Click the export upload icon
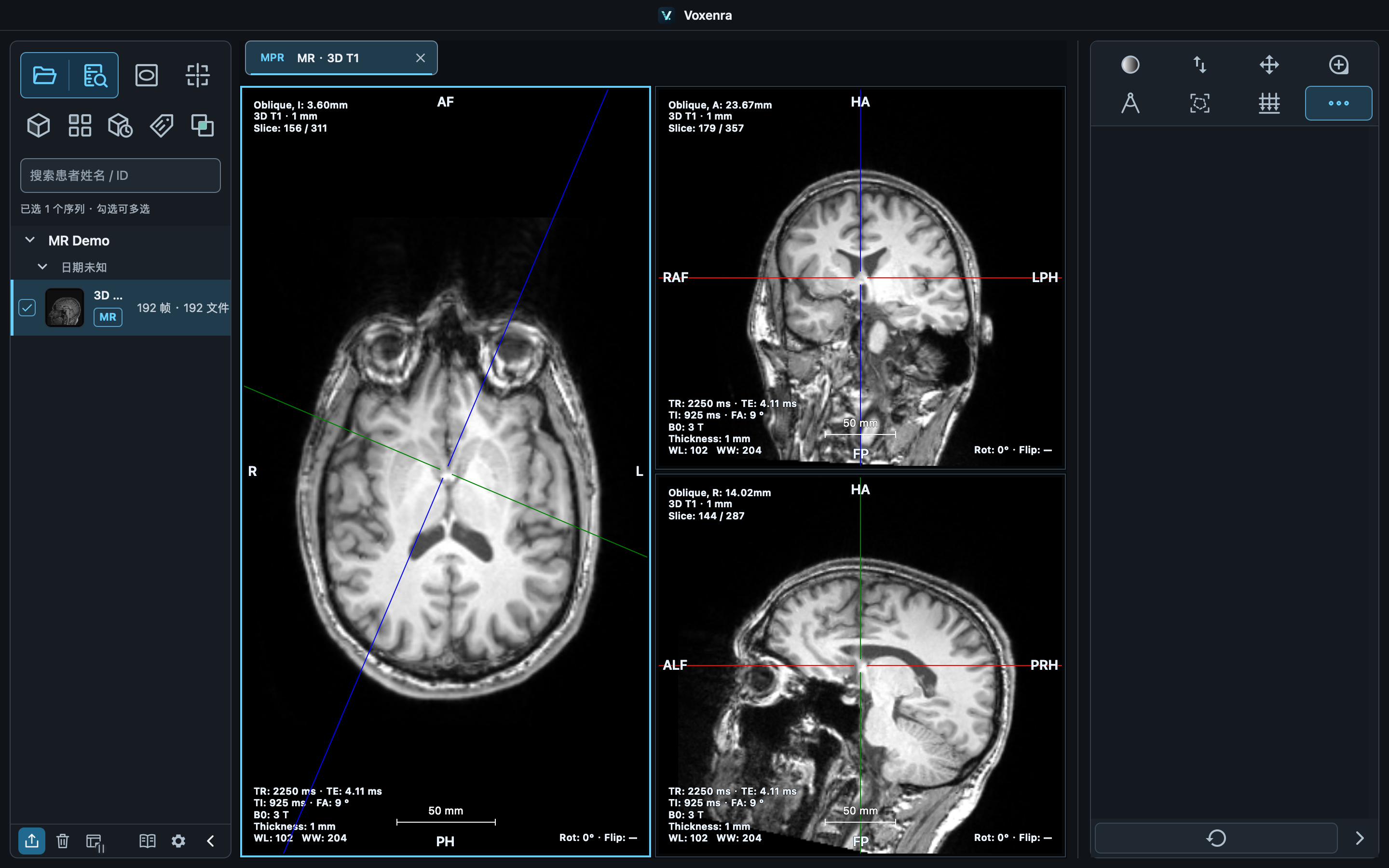Viewport: 1389px width, 868px height. [31, 841]
